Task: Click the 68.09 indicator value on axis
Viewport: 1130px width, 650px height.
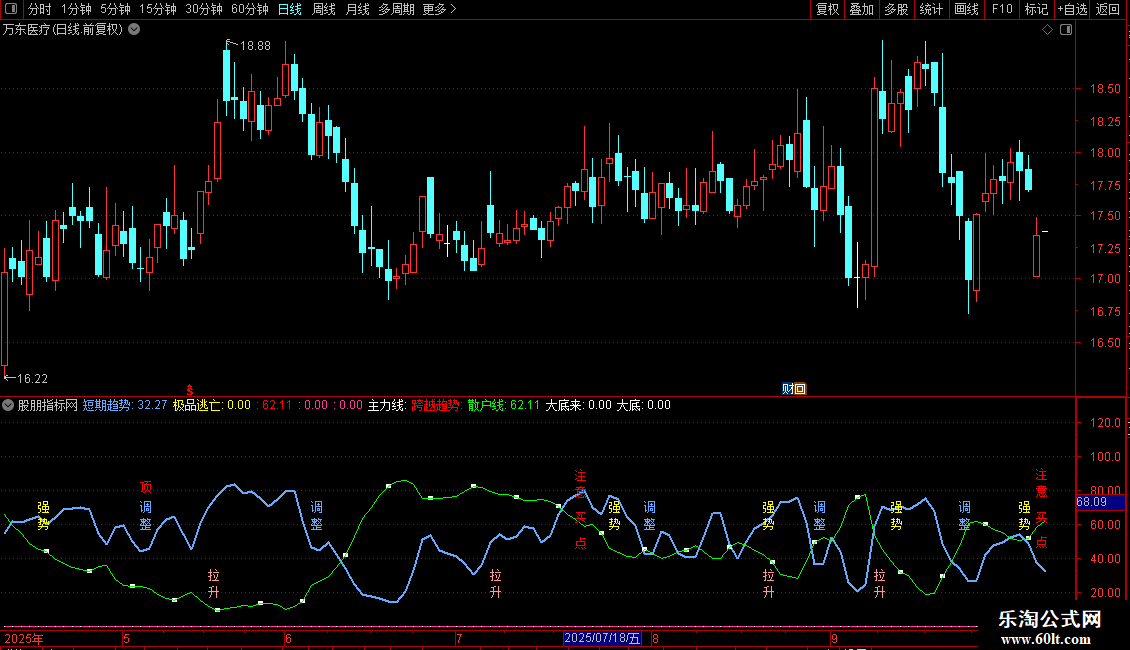Action: [x=1091, y=502]
